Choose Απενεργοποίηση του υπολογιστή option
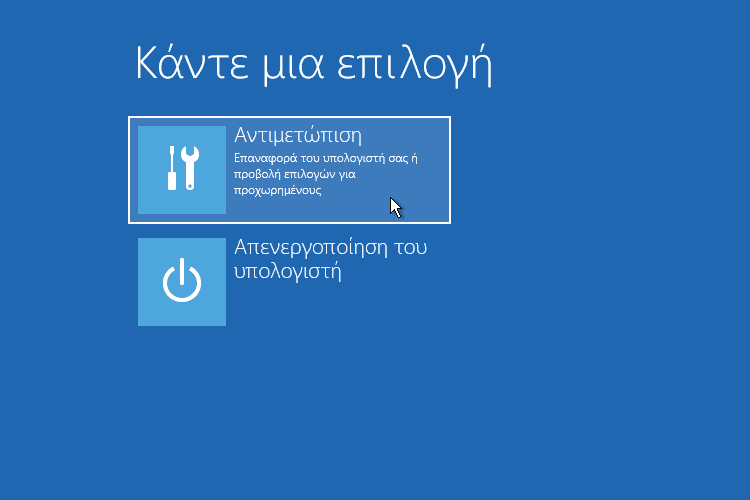 click(330, 258)
